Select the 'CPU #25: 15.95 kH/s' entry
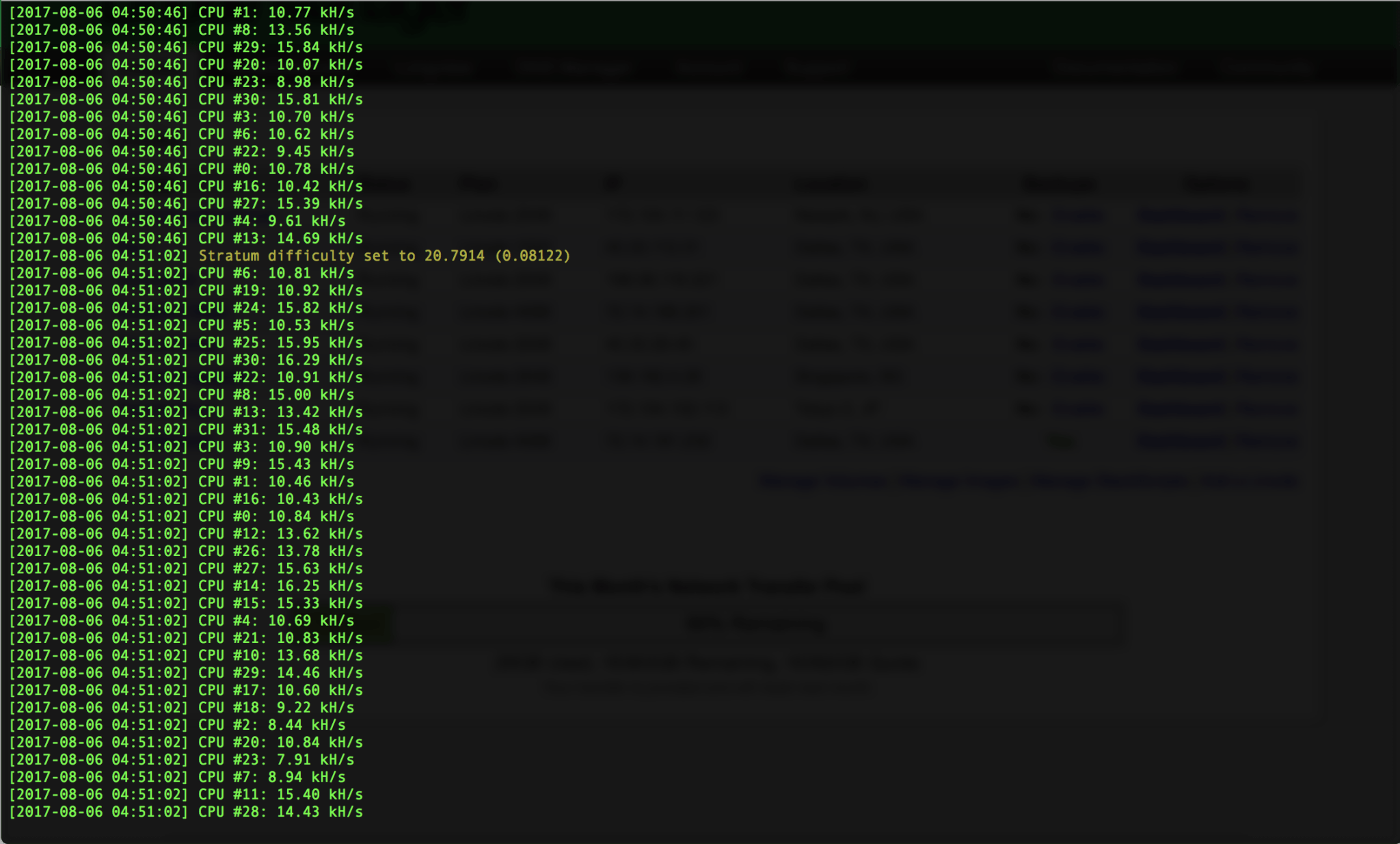Viewport: 1400px width, 844px height. point(185,343)
